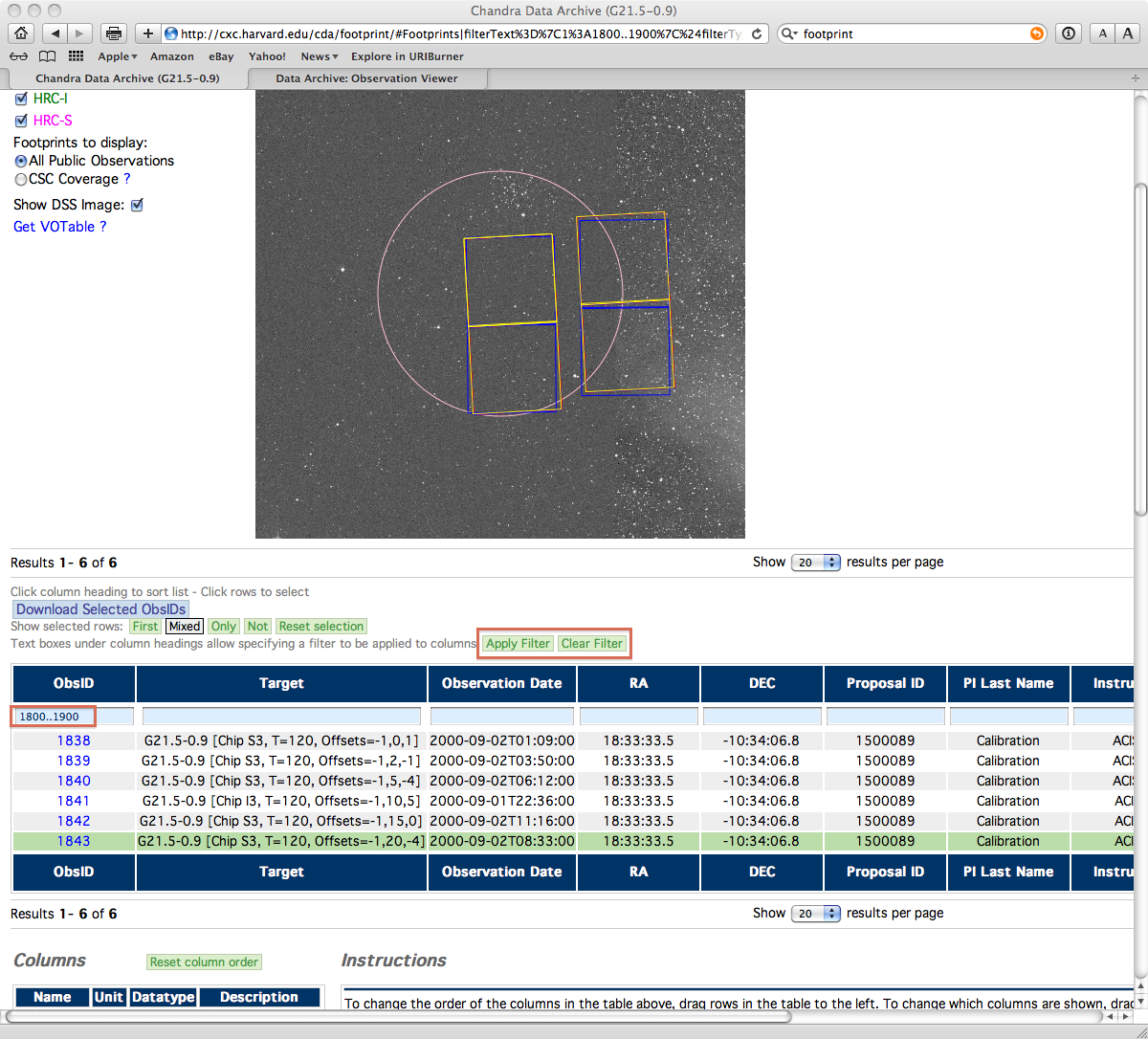The image size is (1148, 1039).
Task: Expand the News bookmarks folder menu
Action: click(319, 56)
